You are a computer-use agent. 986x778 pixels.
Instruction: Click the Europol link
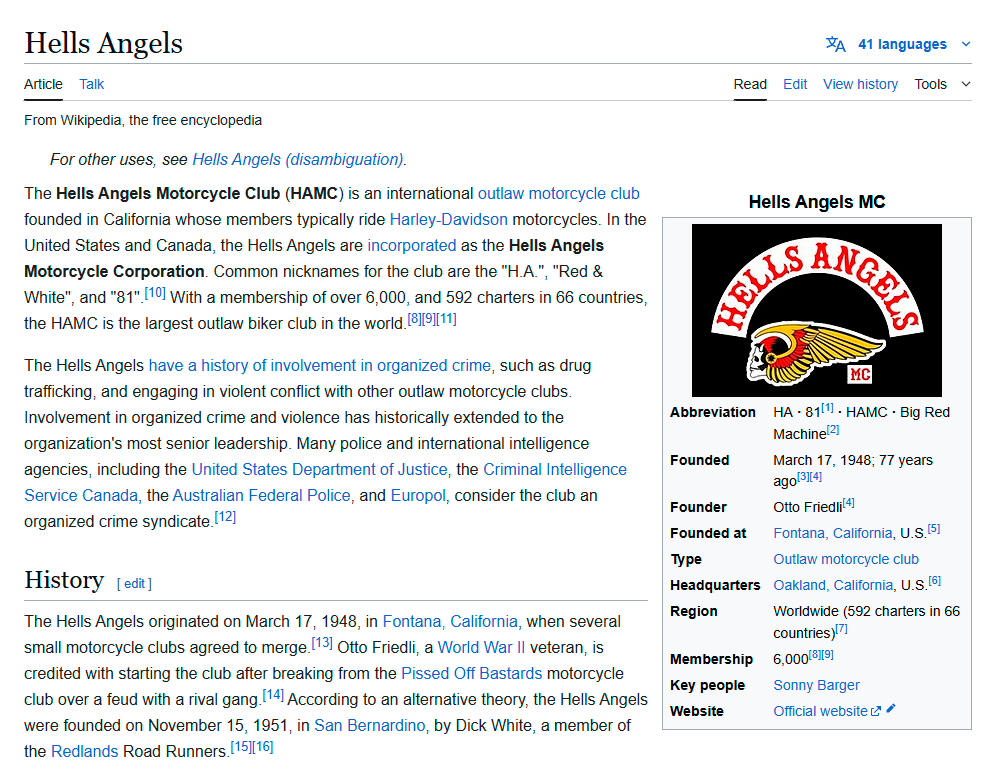click(x=418, y=496)
